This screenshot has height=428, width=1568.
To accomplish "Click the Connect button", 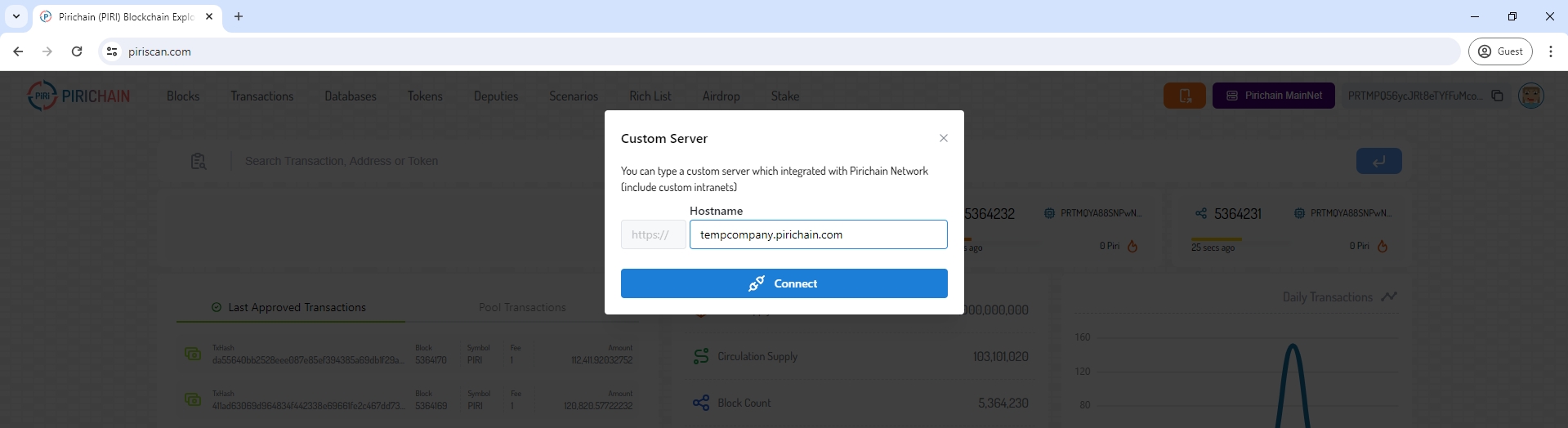I will pyautogui.click(x=784, y=283).
